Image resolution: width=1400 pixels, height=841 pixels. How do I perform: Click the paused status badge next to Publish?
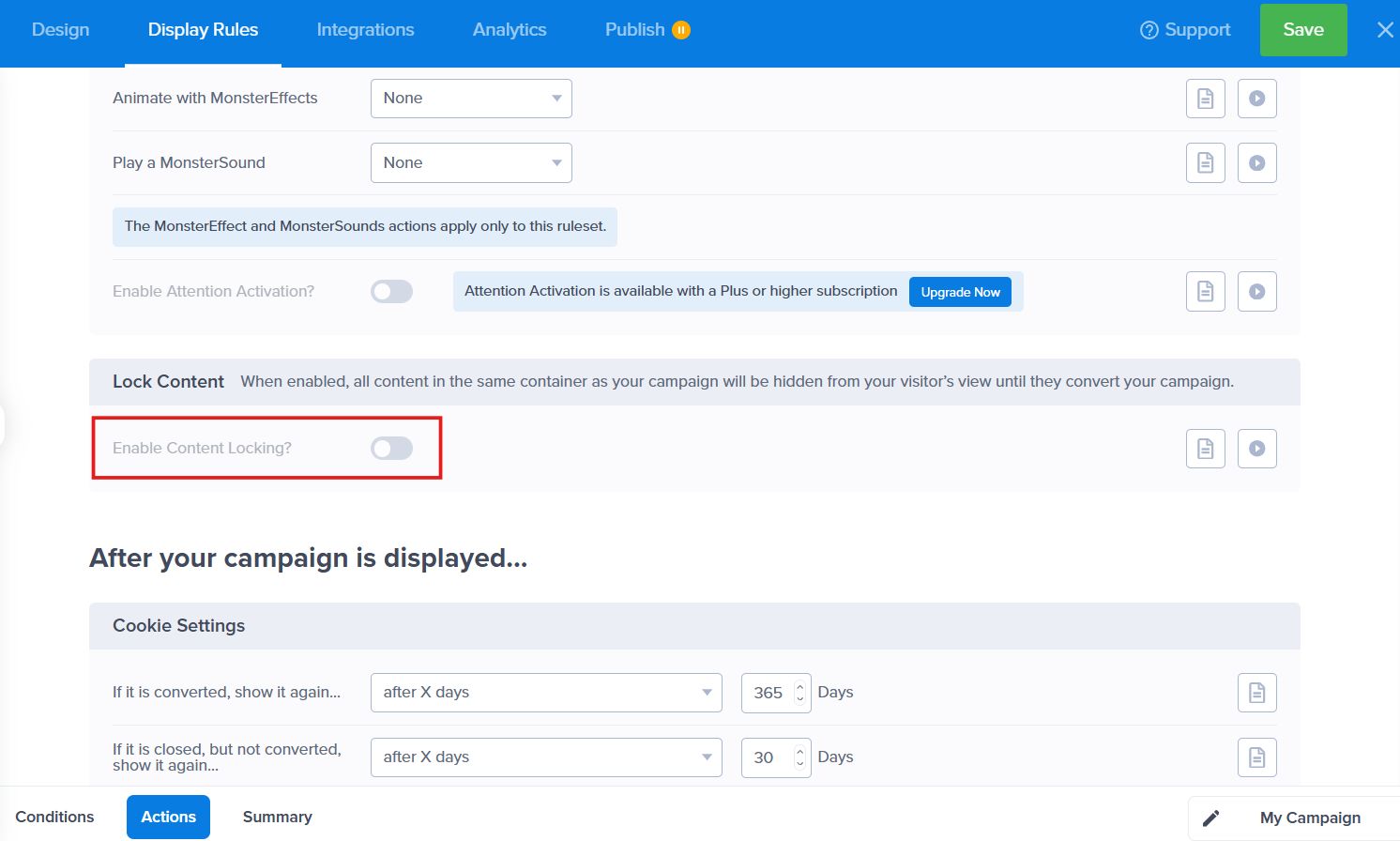682,29
